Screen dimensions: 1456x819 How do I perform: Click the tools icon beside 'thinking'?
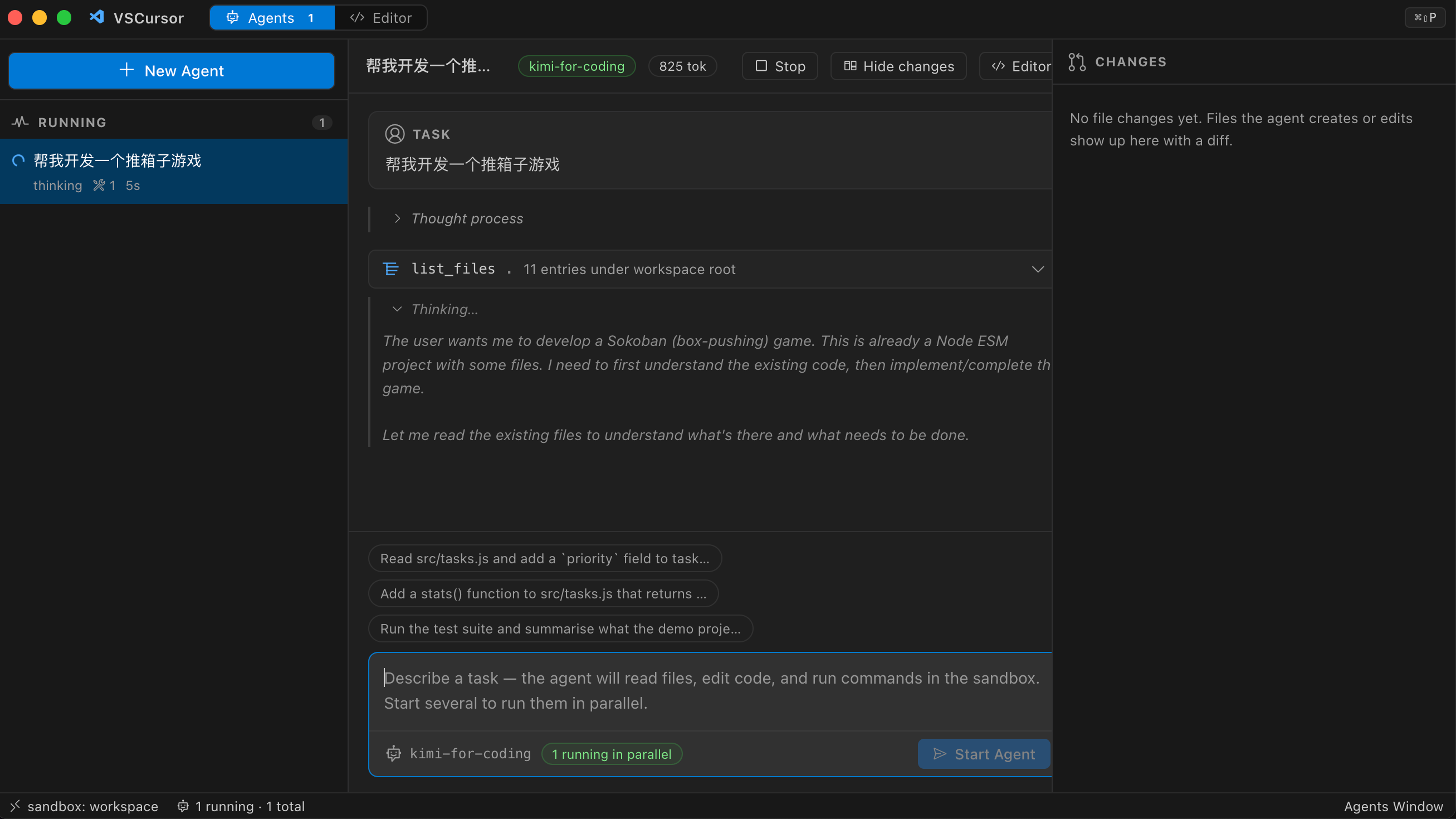click(x=99, y=186)
